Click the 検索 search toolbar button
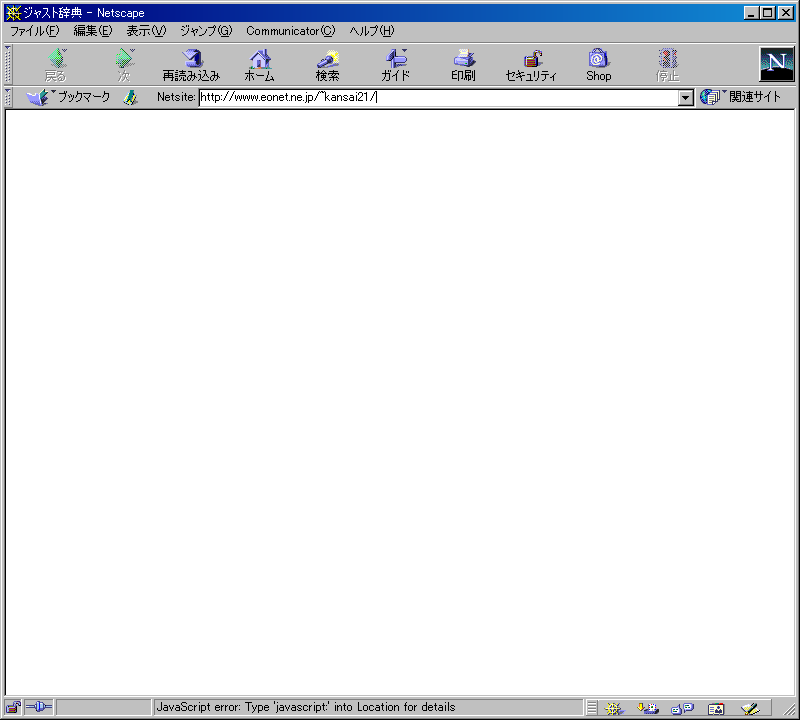 click(328, 65)
